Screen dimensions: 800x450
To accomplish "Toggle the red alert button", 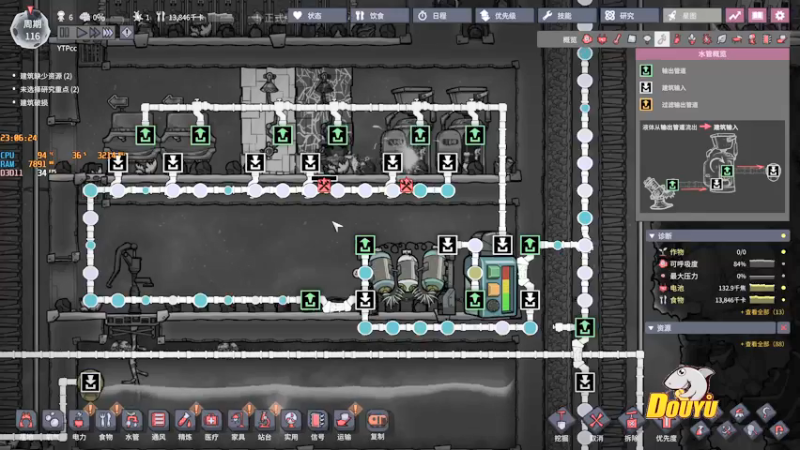I will pos(127,33).
